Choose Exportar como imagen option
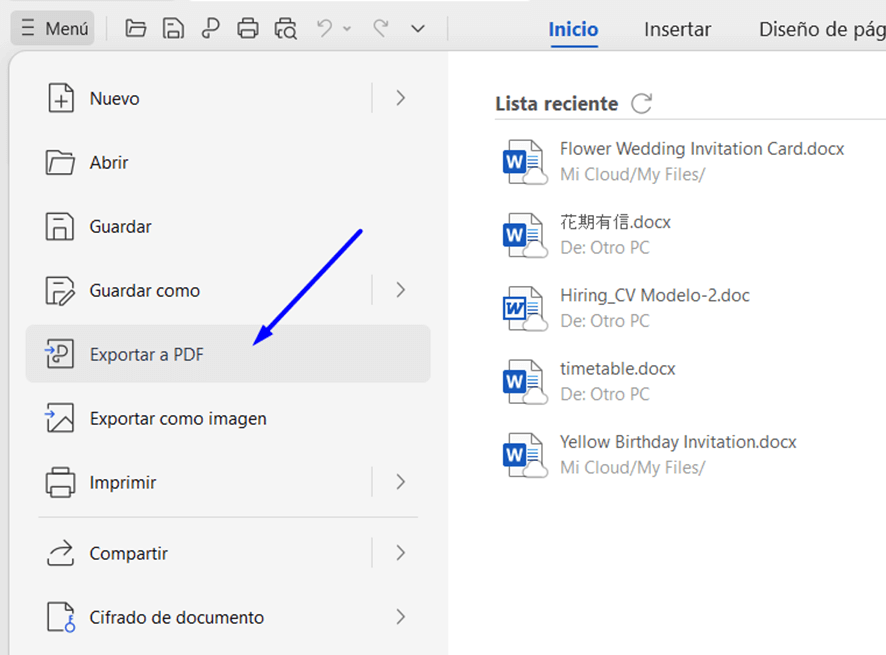The image size is (886, 655). pyautogui.click(x=178, y=418)
